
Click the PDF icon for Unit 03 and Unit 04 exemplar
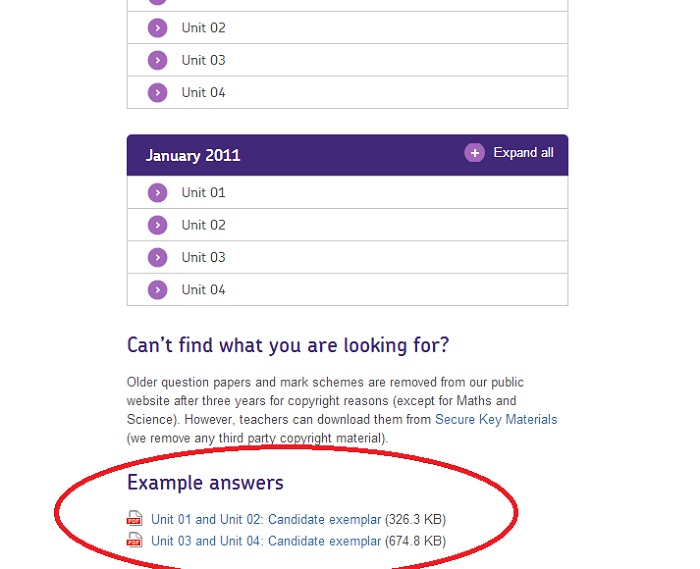[135, 541]
